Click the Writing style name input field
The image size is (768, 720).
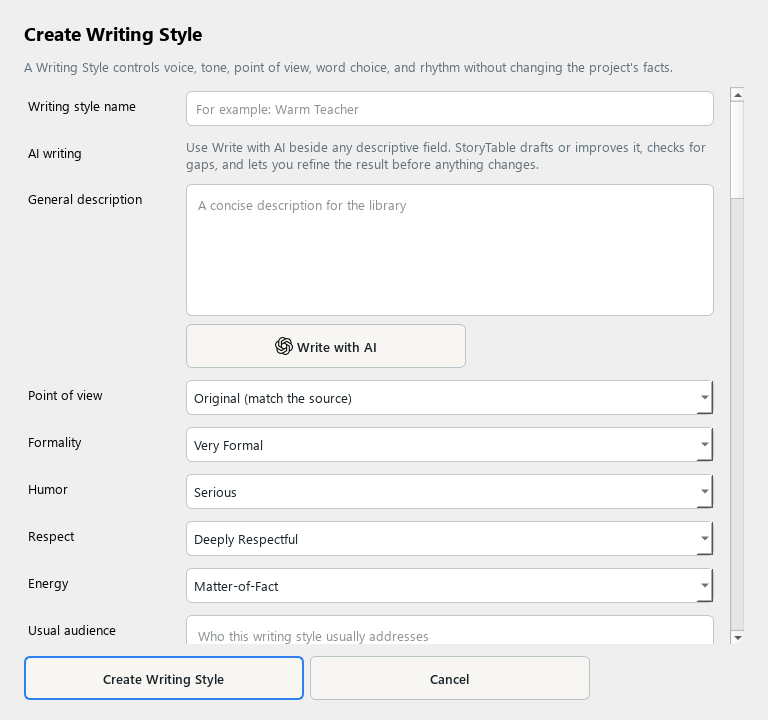pyautogui.click(x=450, y=108)
